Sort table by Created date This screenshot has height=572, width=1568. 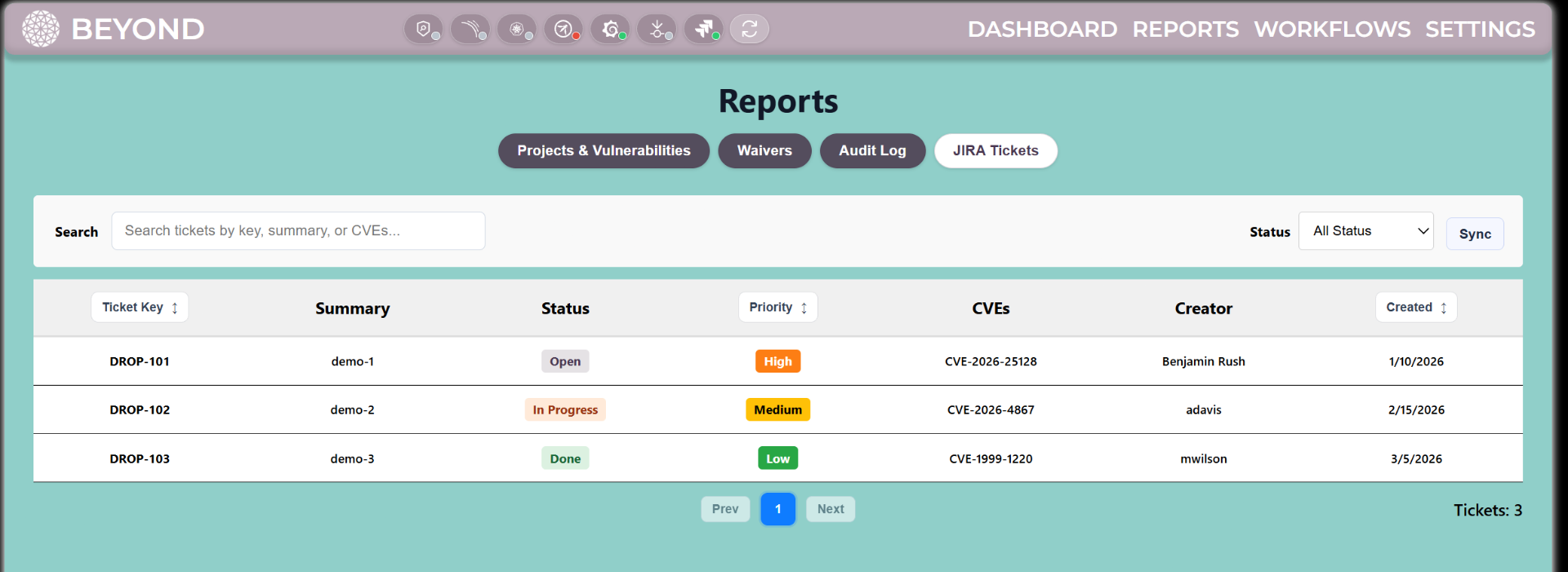1416,307
